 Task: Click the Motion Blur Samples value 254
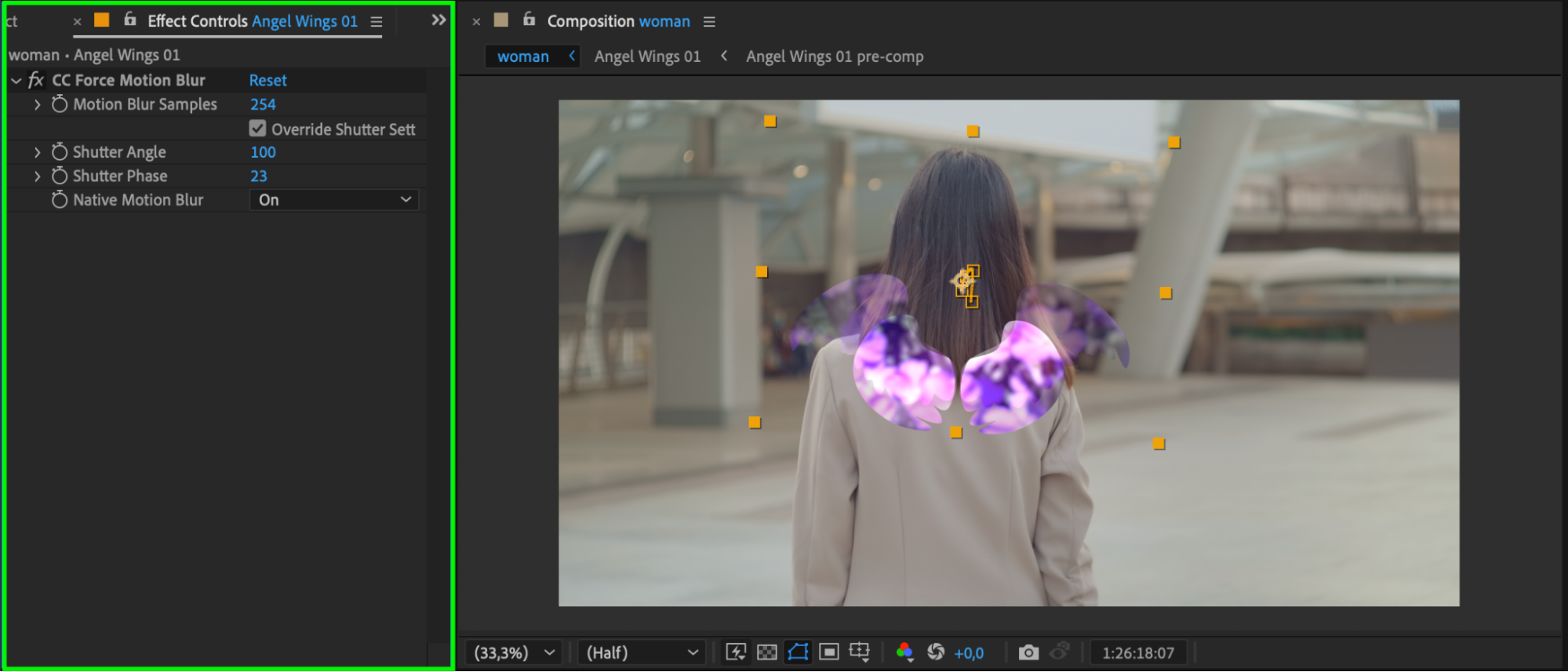pyautogui.click(x=263, y=104)
